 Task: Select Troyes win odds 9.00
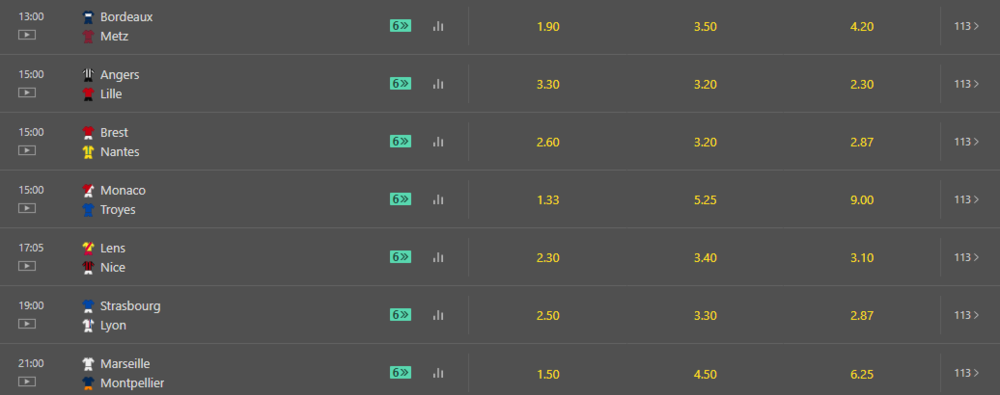862,200
